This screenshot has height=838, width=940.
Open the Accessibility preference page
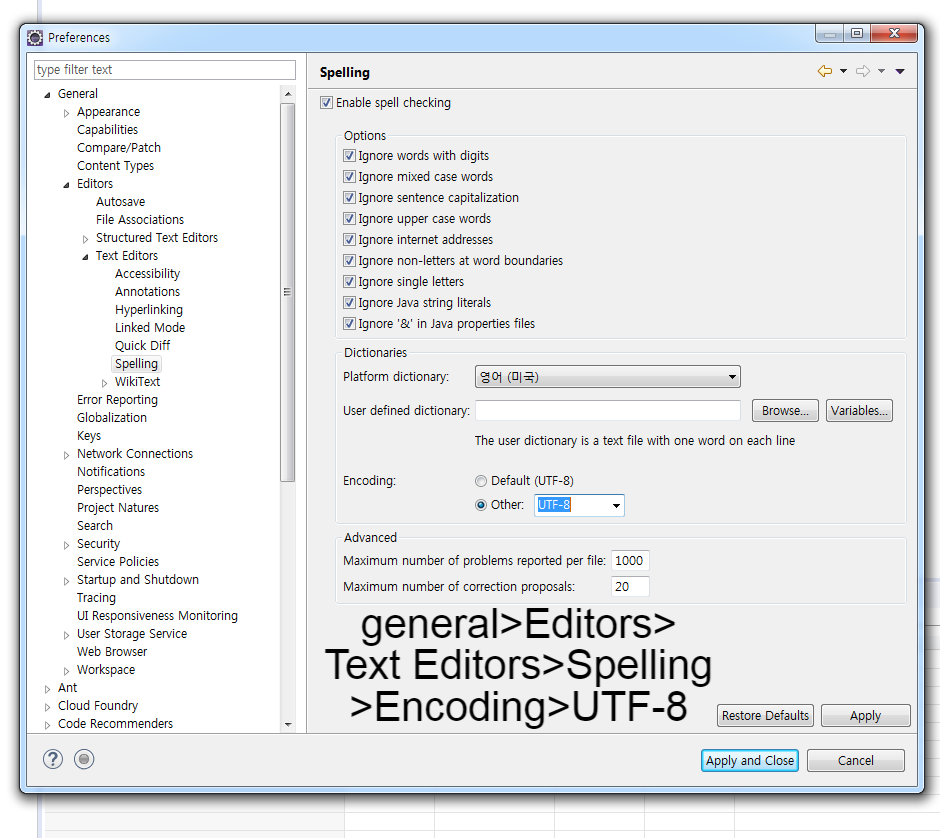(x=147, y=274)
